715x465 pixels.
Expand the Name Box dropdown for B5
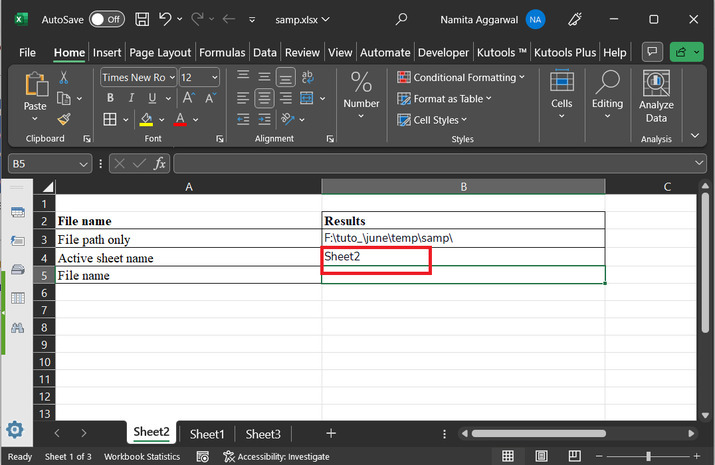84,163
